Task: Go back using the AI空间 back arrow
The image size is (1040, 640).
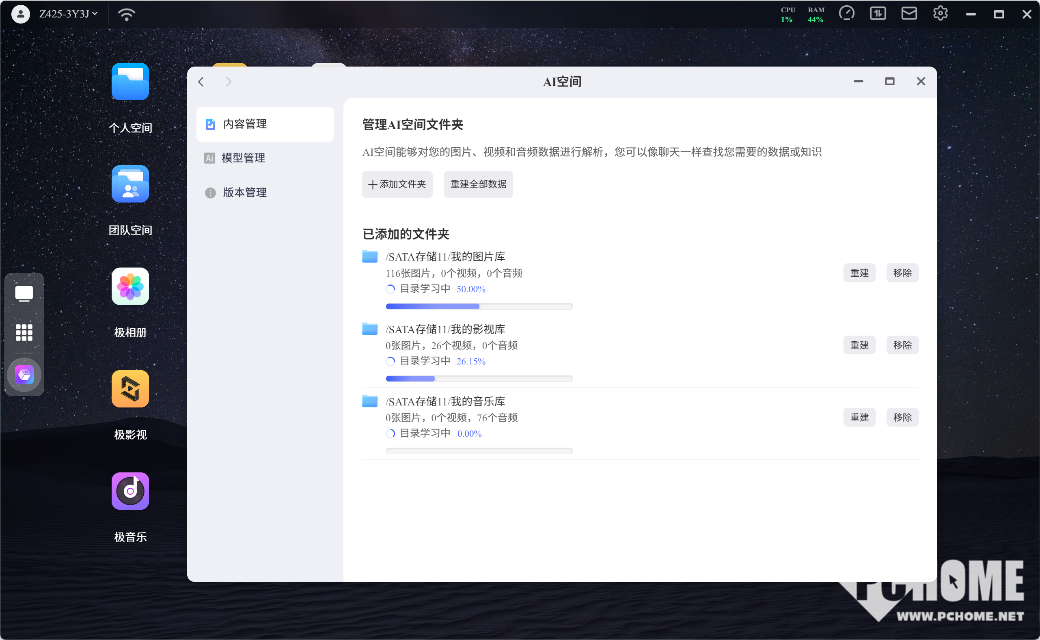Action: click(201, 82)
